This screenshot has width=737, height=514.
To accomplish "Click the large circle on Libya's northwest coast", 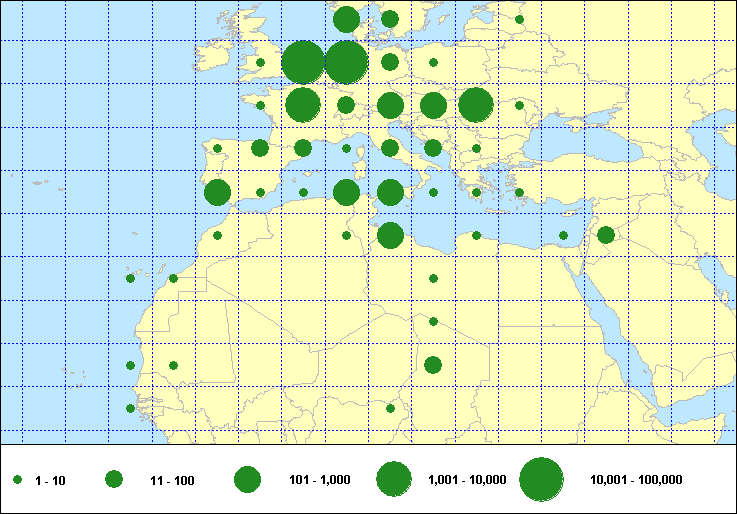I will coord(390,235).
